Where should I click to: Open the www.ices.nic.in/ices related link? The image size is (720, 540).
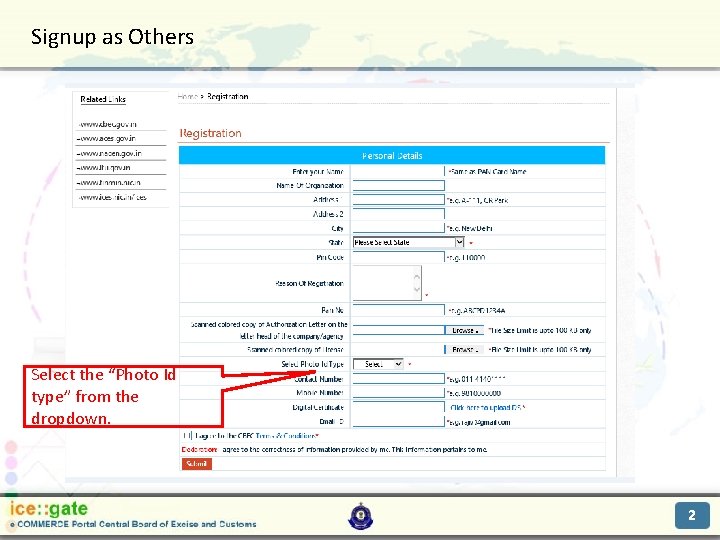pyautogui.click(x=112, y=197)
